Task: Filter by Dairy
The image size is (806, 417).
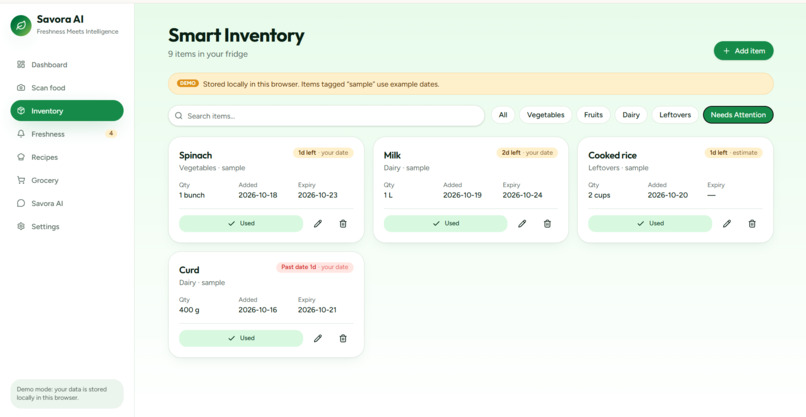Action: (631, 115)
